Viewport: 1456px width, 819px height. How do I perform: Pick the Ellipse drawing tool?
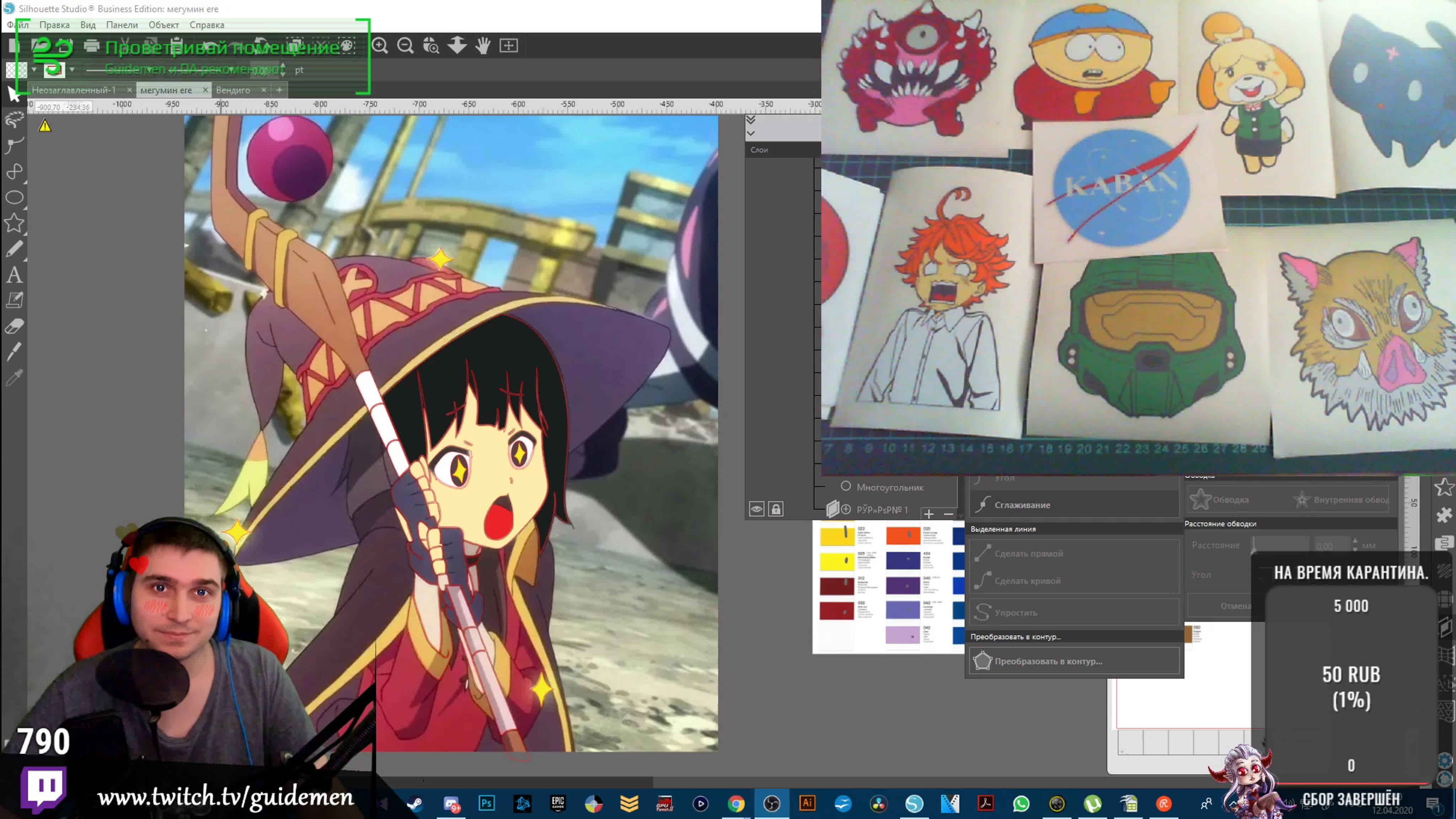pyautogui.click(x=14, y=197)
